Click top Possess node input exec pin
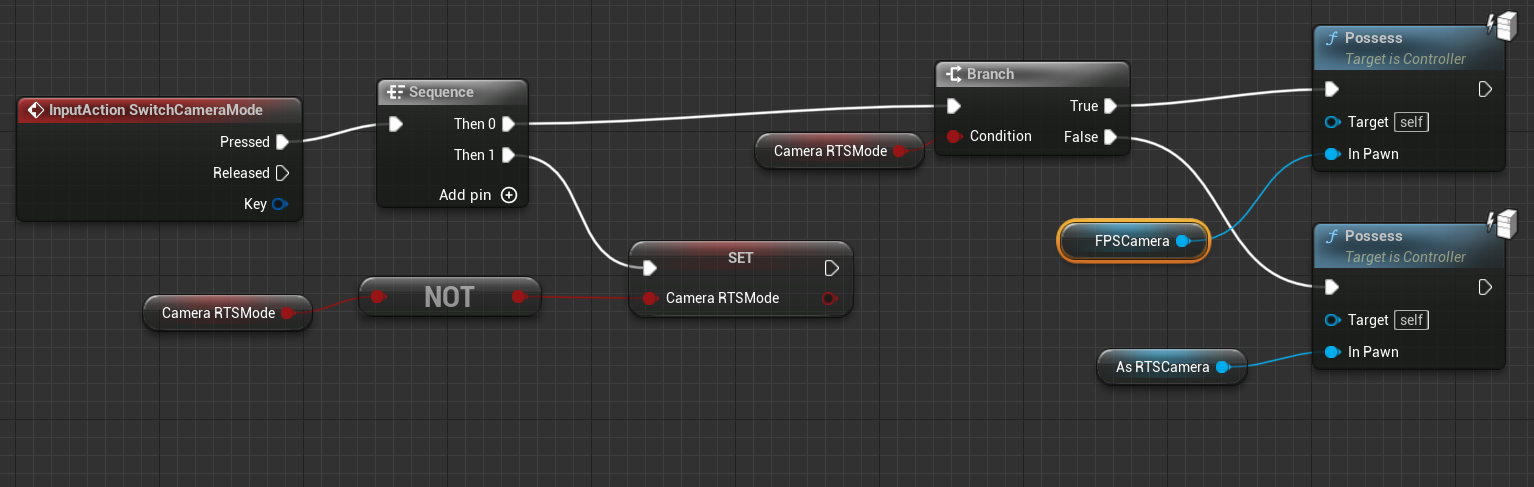This screenshot has width=1534, height=487. (x=1331, y=90)
